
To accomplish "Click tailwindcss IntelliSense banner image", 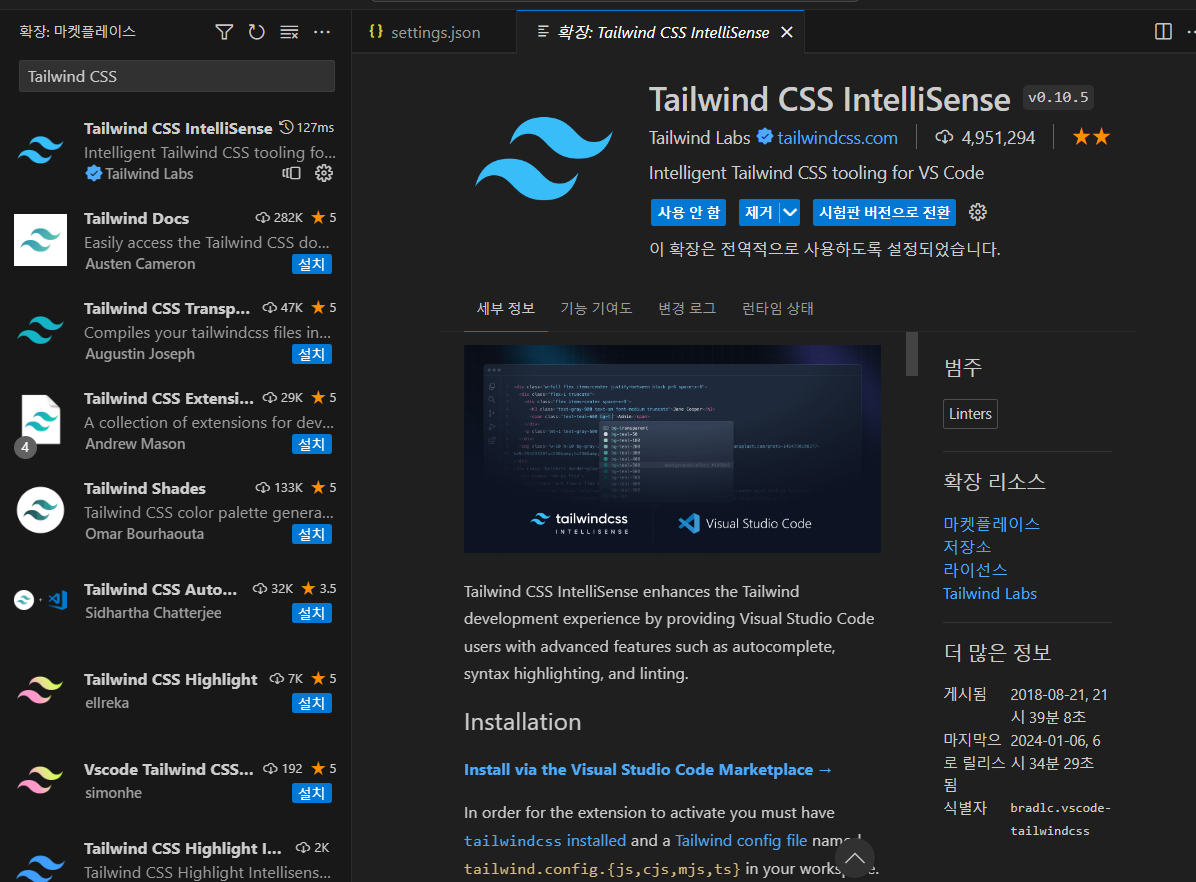I will pyautogui.click(x=672, y=449).
